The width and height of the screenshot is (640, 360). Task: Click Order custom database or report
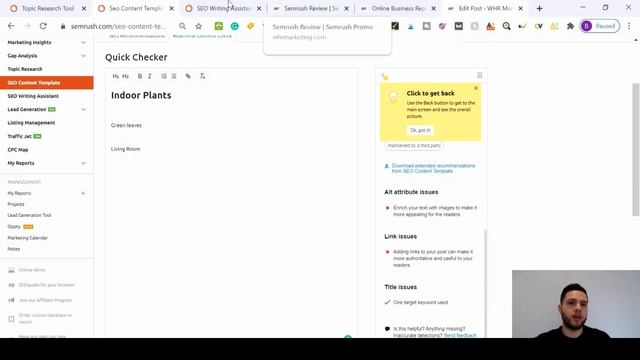pyautogui.click(x=45, y=318)
